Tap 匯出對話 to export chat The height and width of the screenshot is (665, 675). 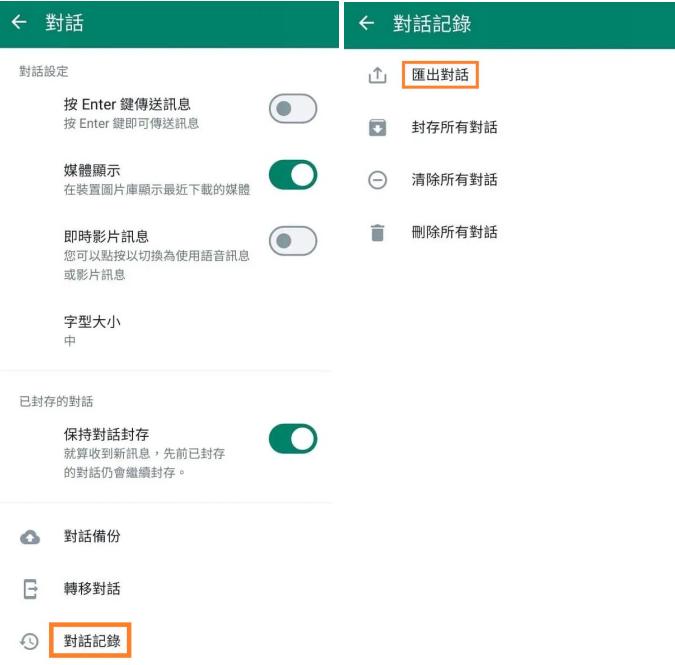441,75
